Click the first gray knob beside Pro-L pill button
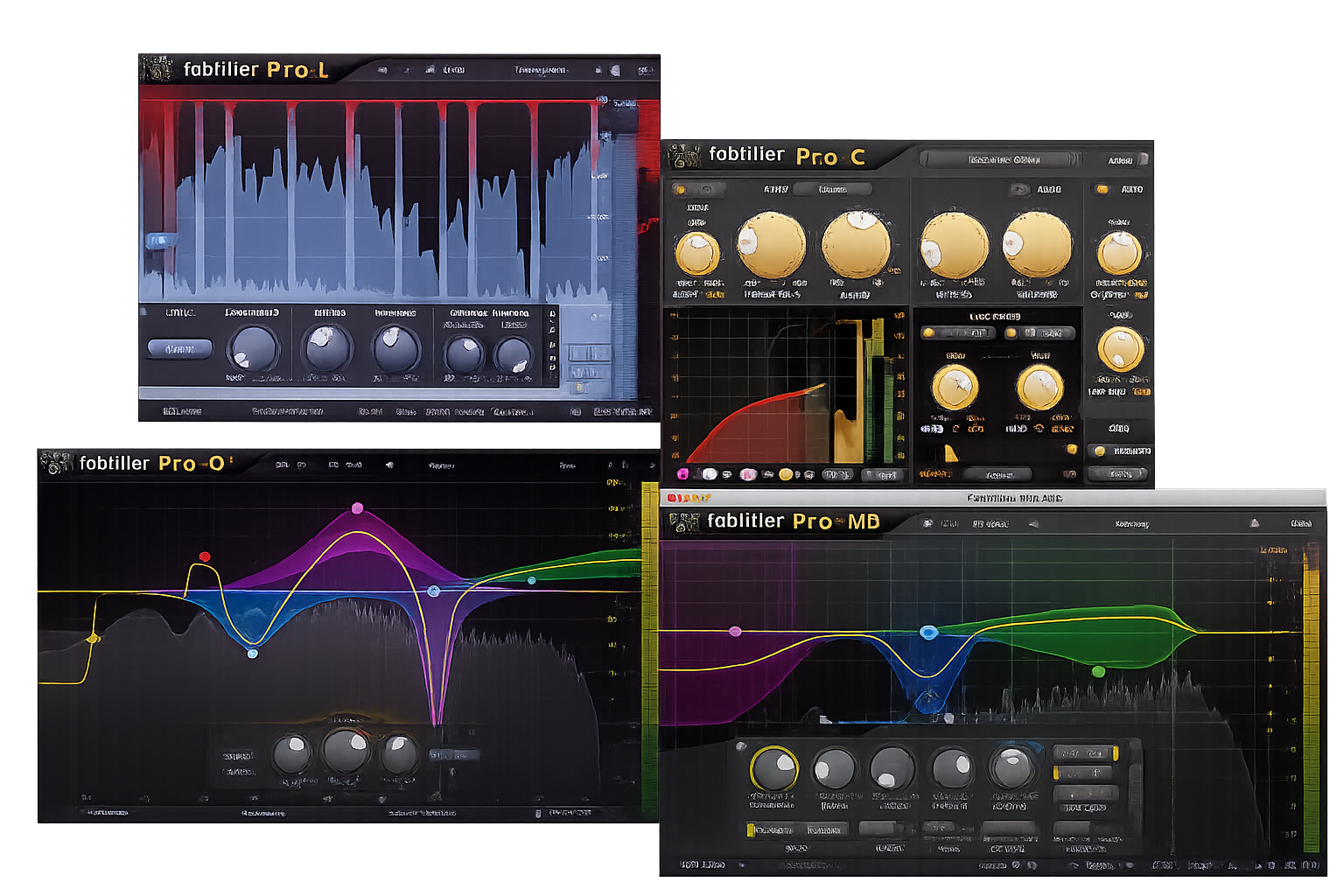This screenshot has width=1344, height=896. click(x=254, y=349)
